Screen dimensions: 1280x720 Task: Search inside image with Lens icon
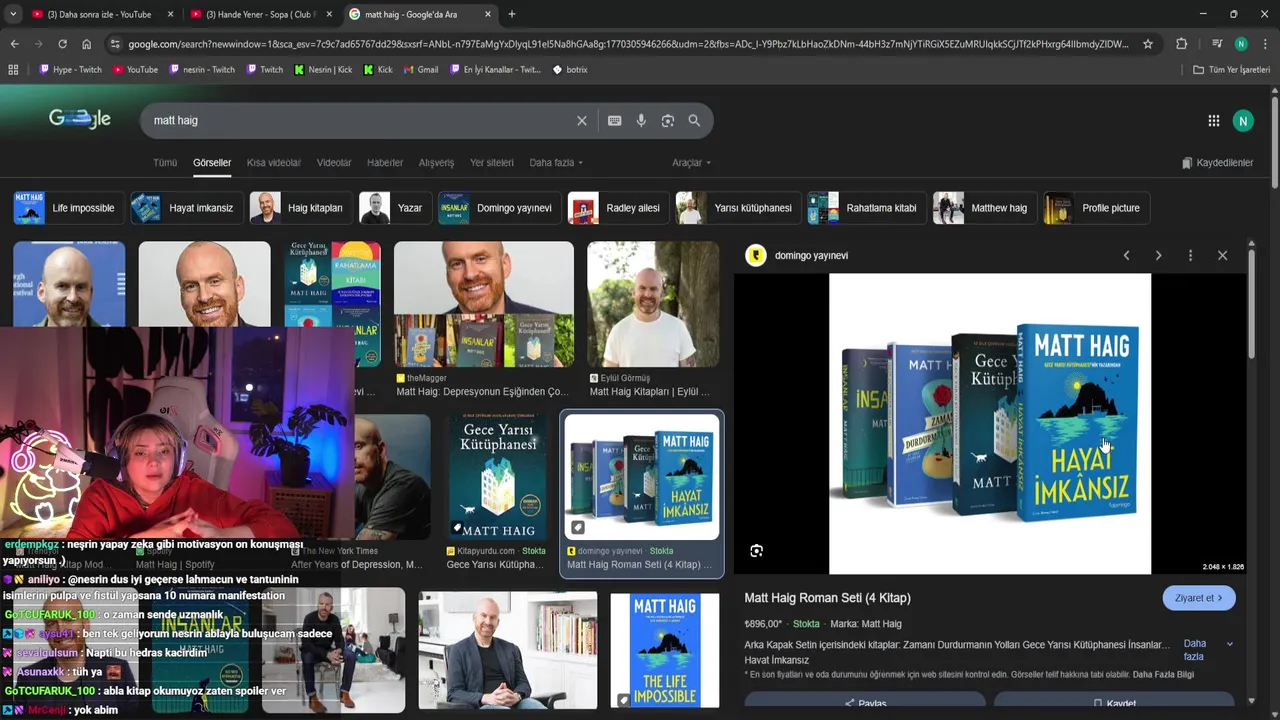tap(757, 551)
